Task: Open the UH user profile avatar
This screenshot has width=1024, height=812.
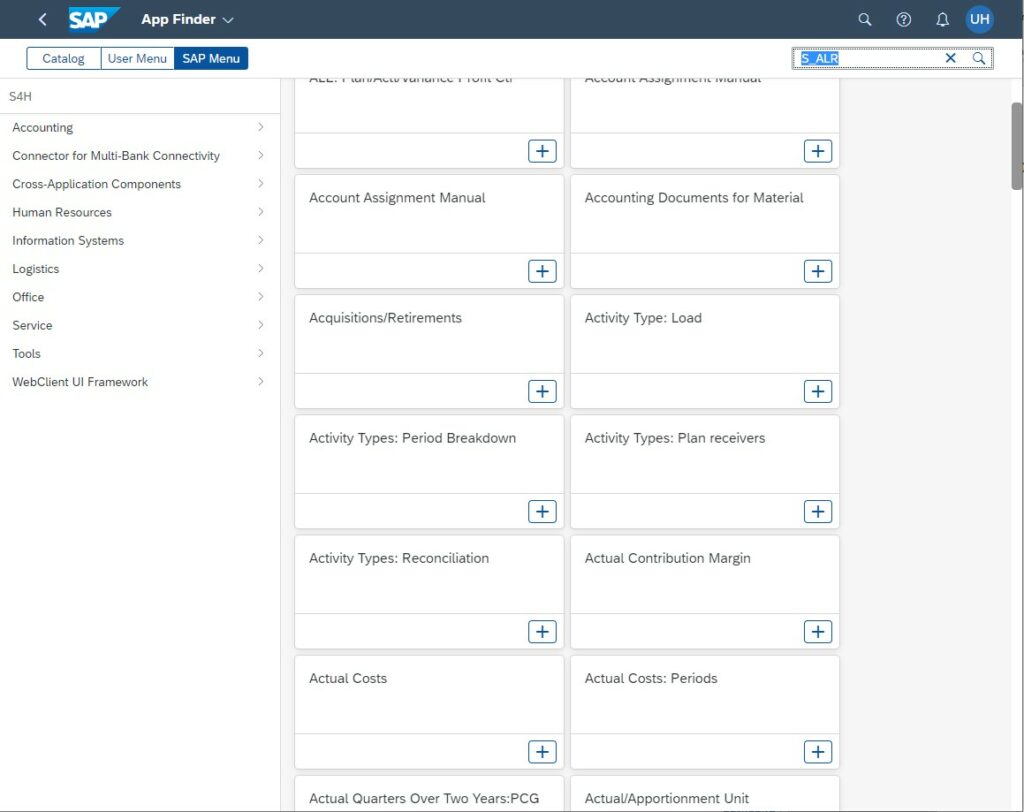Action: (x=979, y=19)
